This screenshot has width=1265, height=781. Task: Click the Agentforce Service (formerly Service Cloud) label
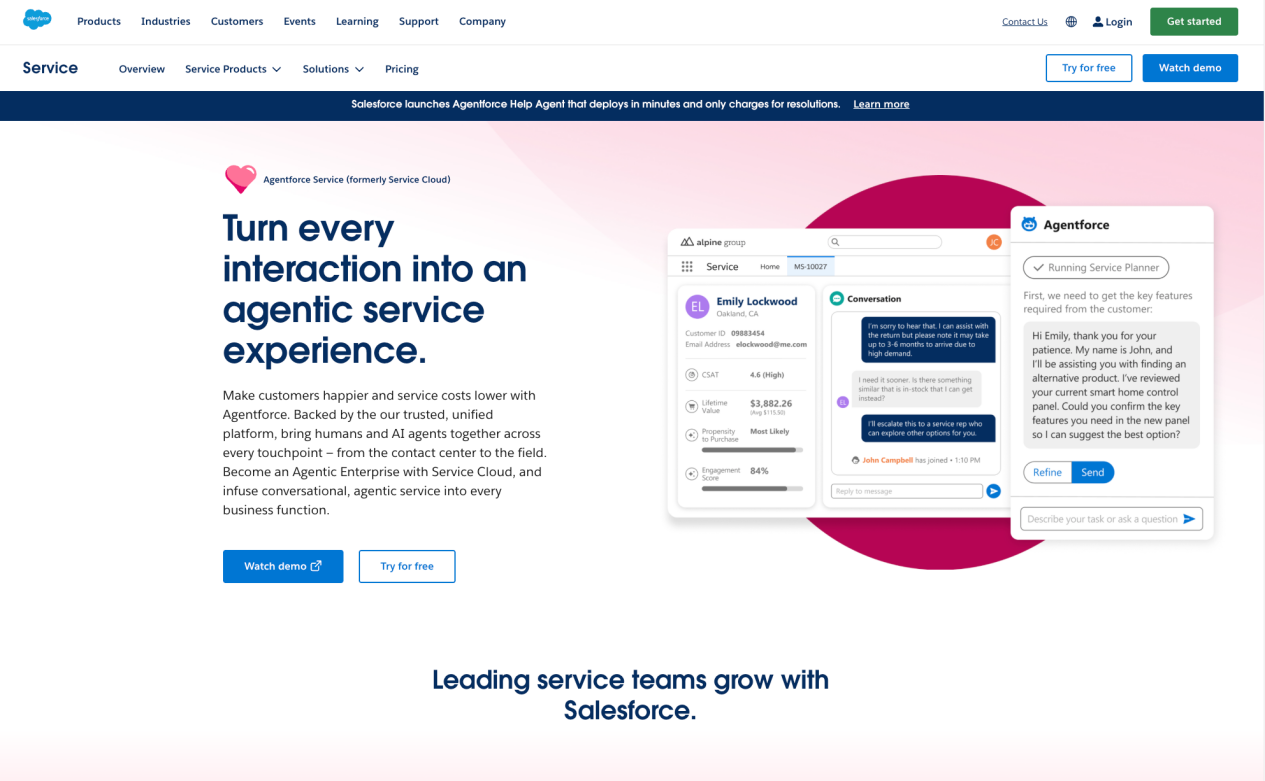tap(357, 180)
